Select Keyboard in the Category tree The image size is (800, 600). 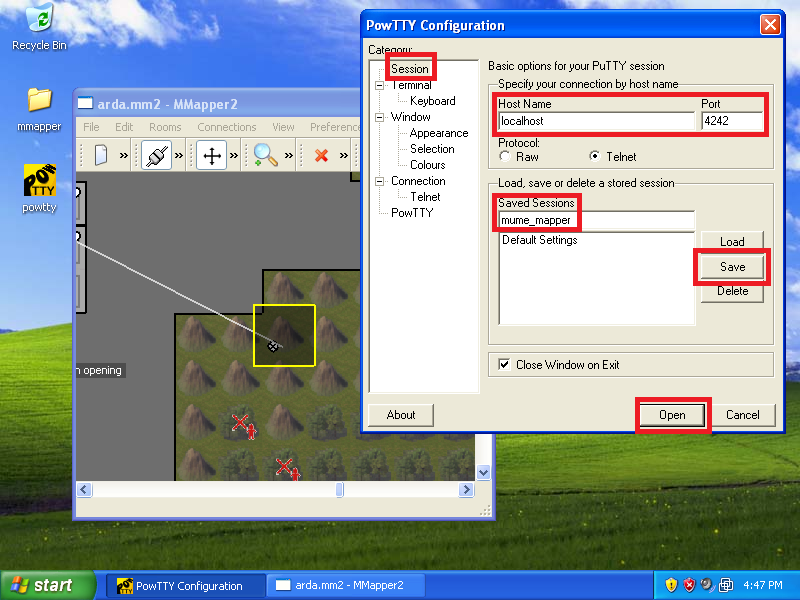pyautogui.click(x=433, y=101)
